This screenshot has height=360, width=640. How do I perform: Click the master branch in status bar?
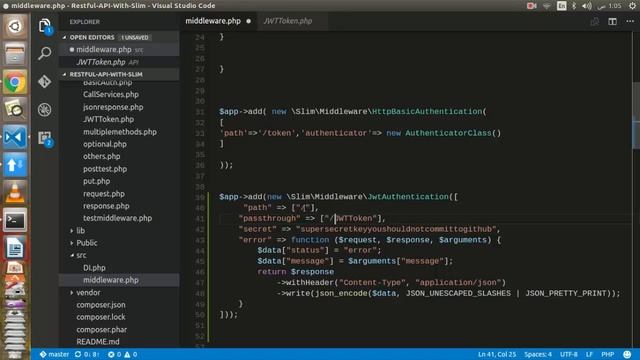(x=54, y=354)
